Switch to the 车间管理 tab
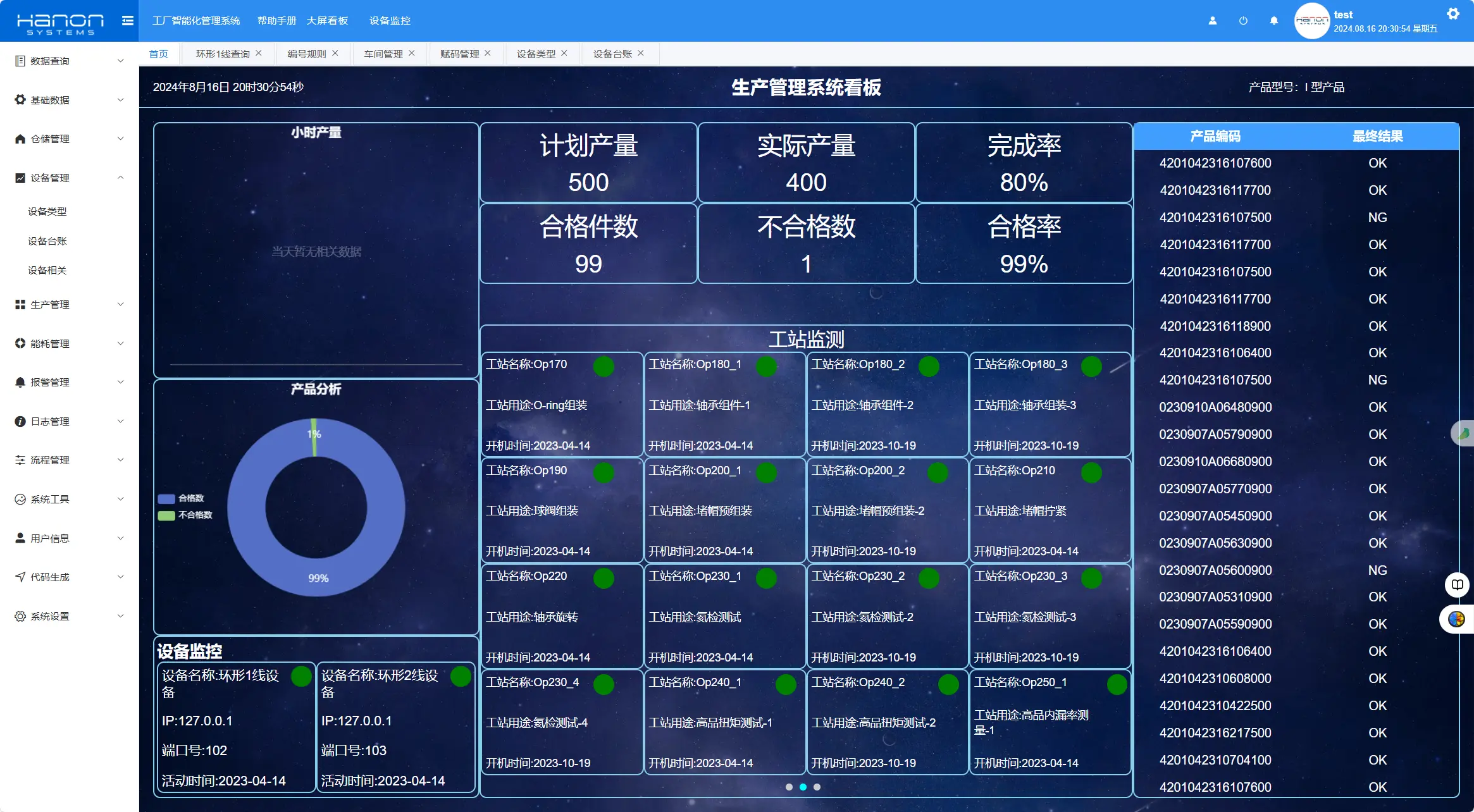This screenshot has height=812, width=1474. (x=383, y=54)
